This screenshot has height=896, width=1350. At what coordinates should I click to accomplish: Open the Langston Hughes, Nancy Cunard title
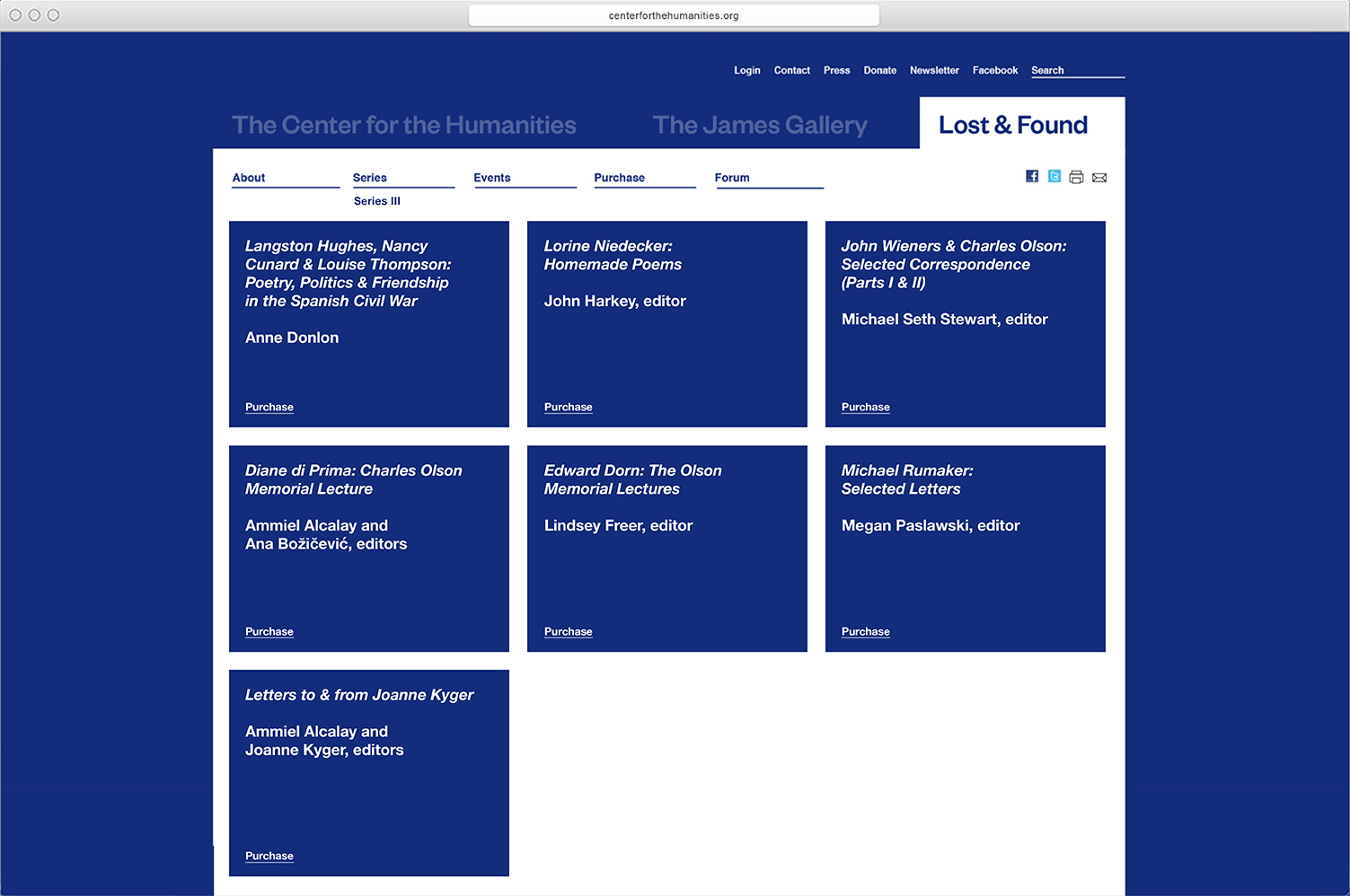tap(349, 273)
